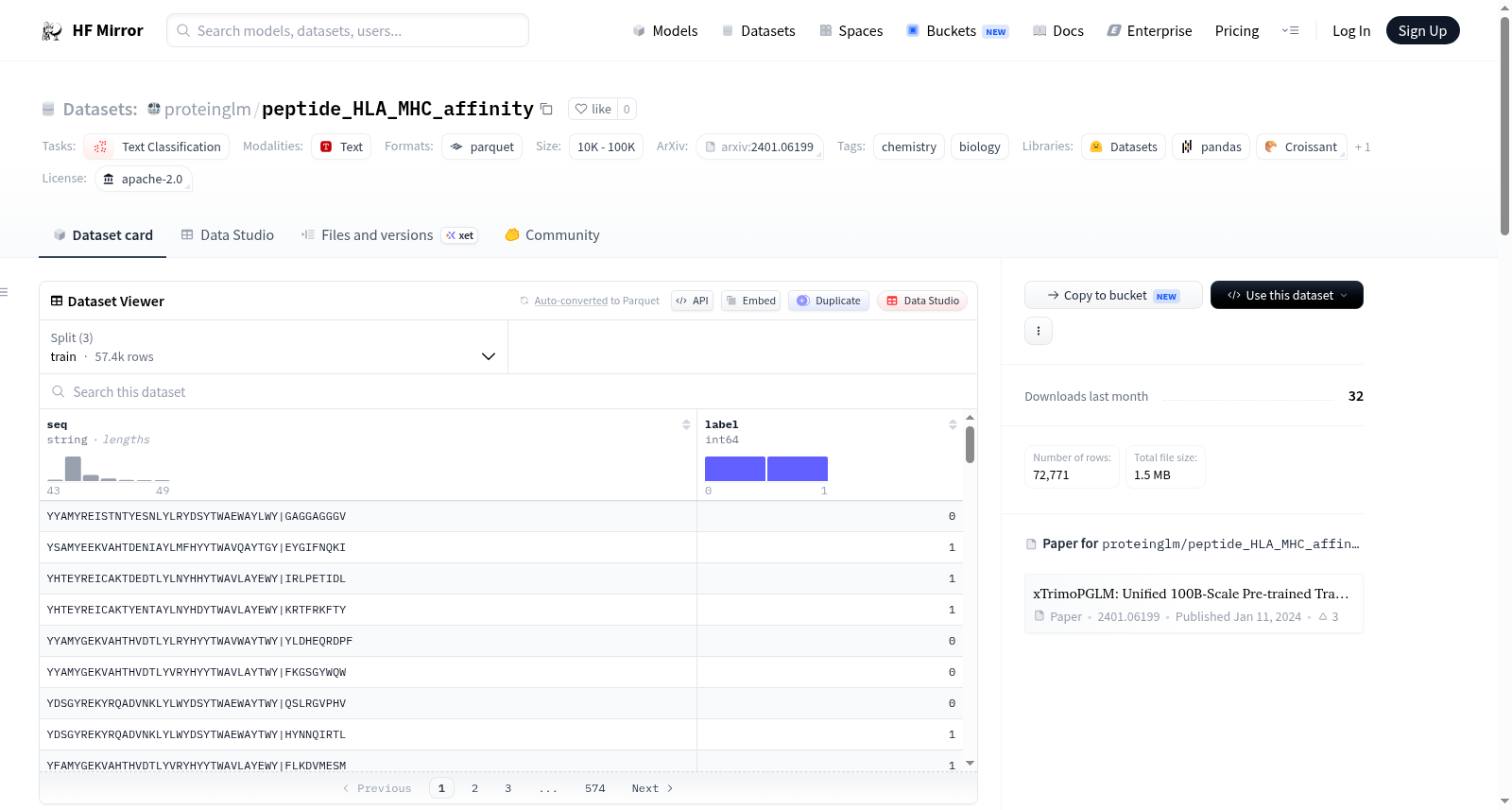
Task: Select the Text modality tag
Action: point(341,147)
